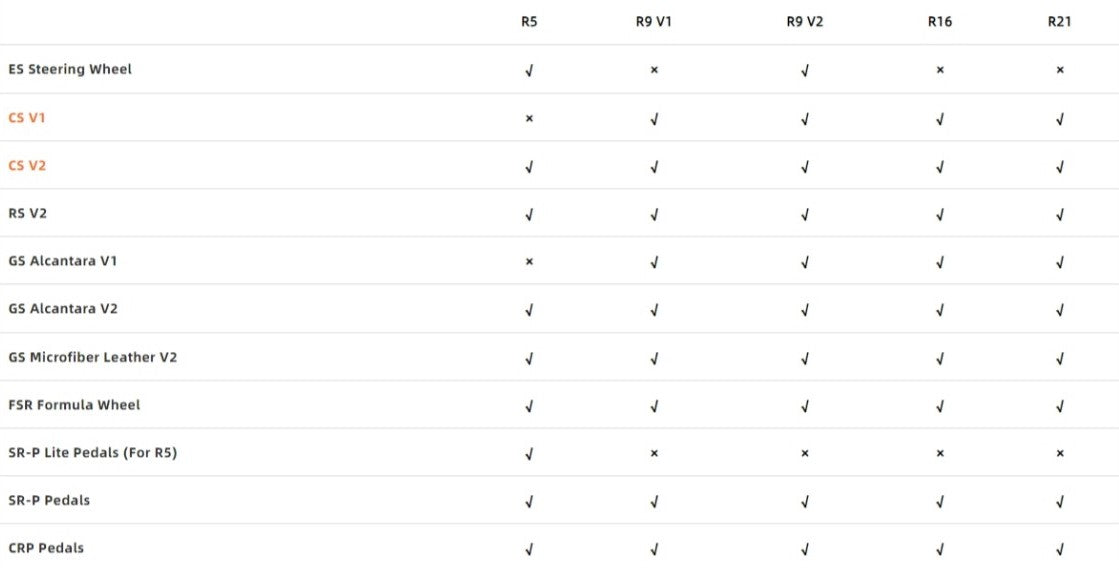
Task: Select the R9 V1 column header
Action: (654, 21)
